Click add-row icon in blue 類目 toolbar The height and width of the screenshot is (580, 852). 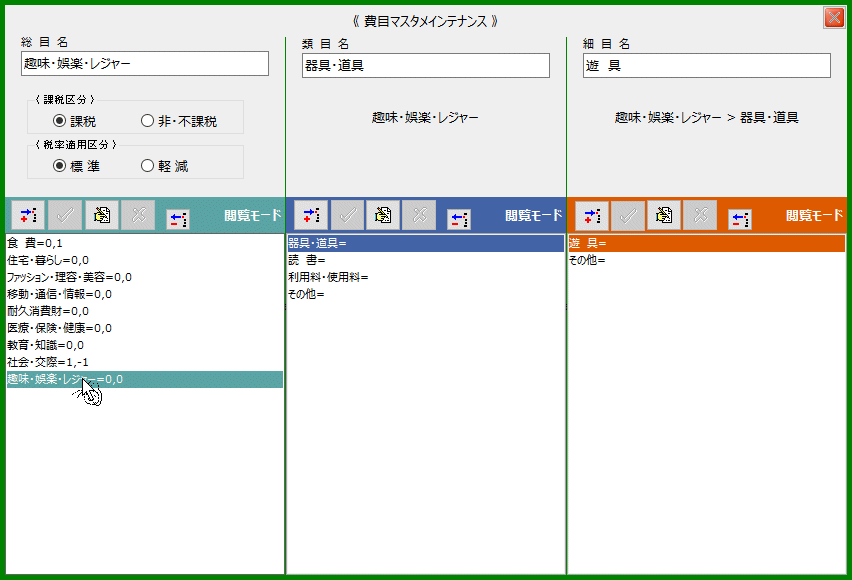pyautogui.click(x=311, y=215)
